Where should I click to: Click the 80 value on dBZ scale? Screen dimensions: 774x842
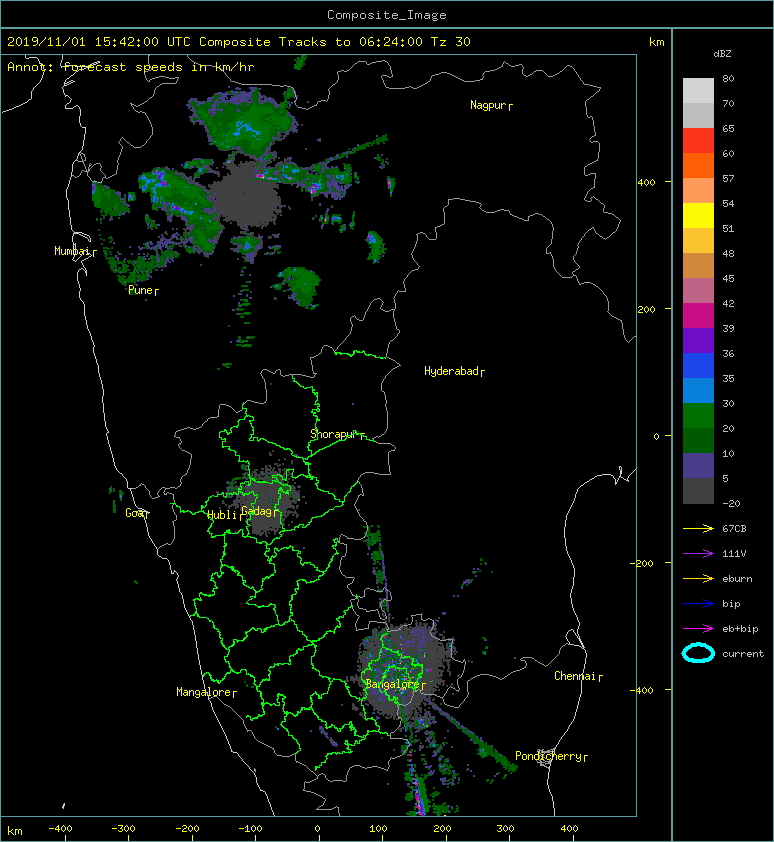pos(728,78)
